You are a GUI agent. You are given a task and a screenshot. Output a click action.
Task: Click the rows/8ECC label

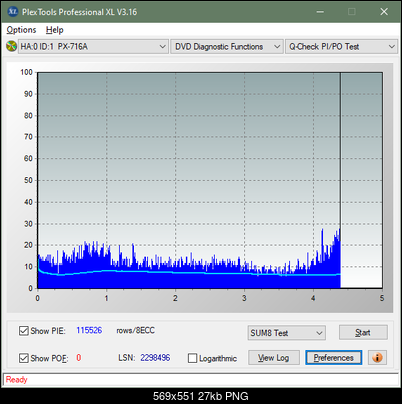tap(135, 330)
